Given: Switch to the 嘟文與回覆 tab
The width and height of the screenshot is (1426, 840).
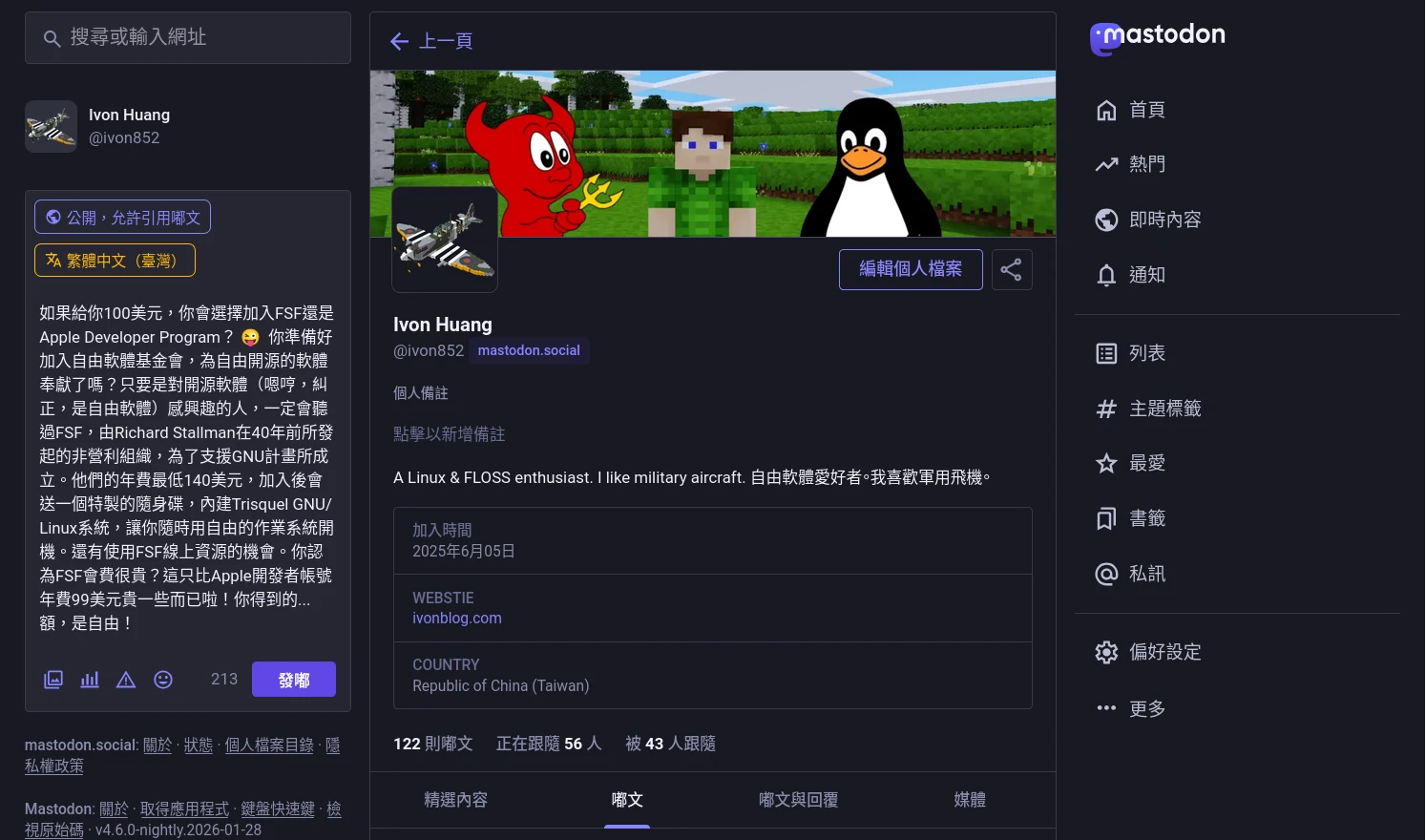Looking at the screenshot, I should tap(798, 800).
